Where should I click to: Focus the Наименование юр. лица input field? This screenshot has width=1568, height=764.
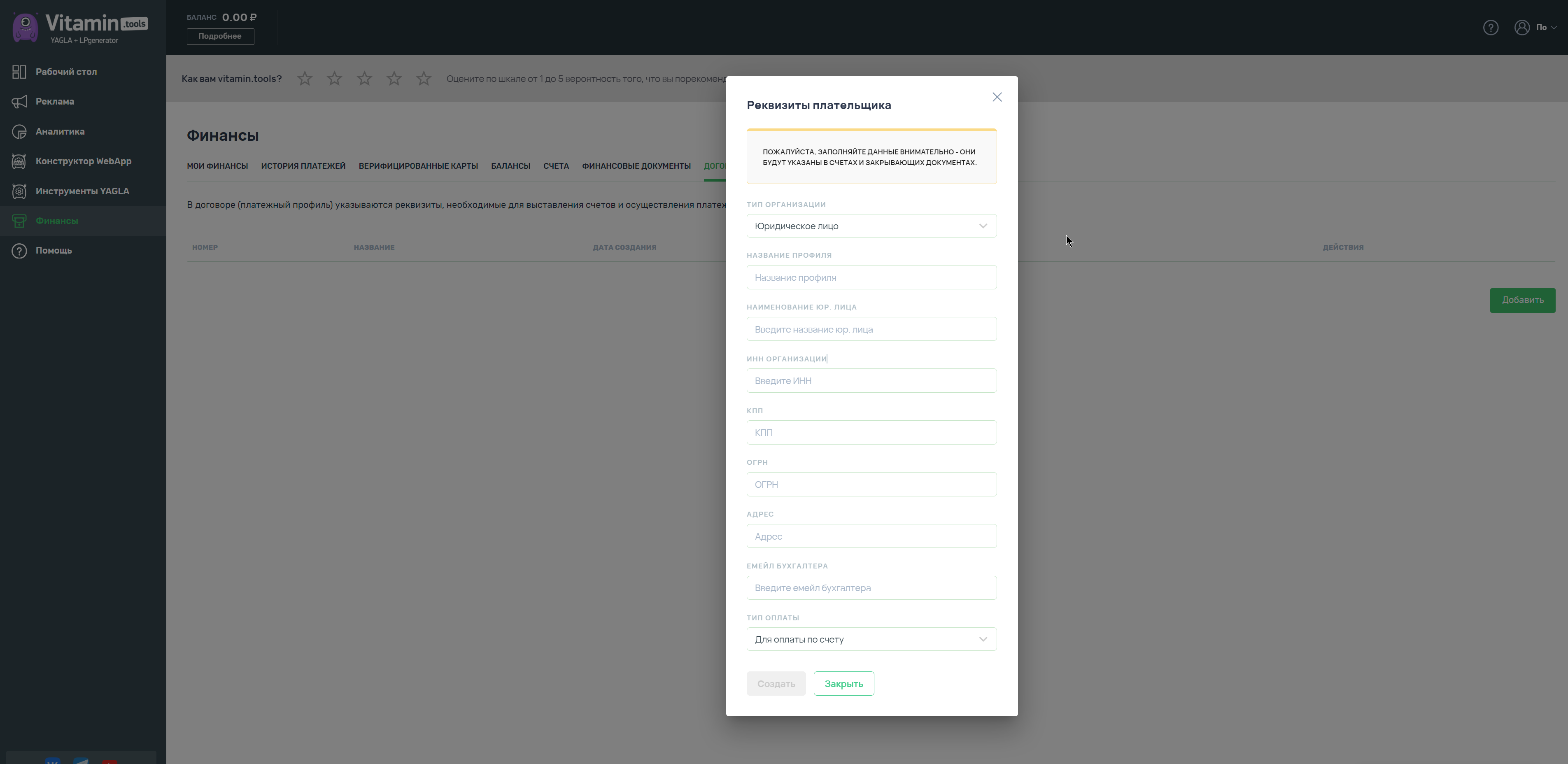(x=871, y=329)
